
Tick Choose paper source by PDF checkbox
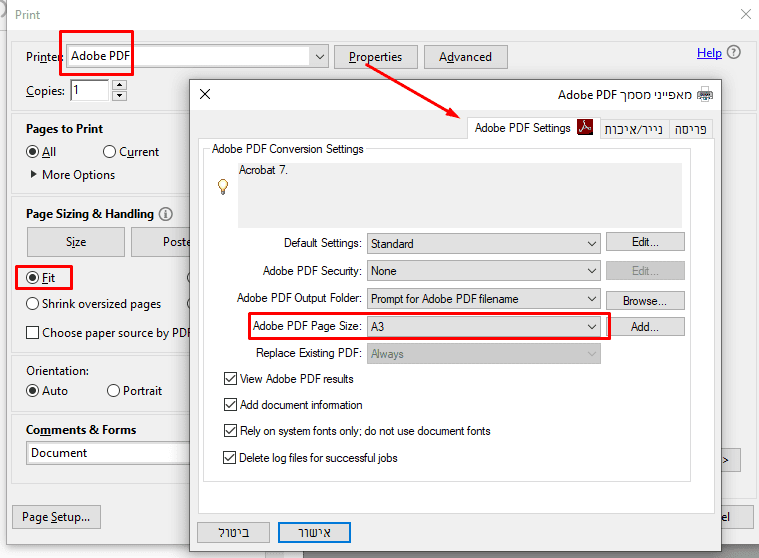pyautogui.click(x=32, y=333)
